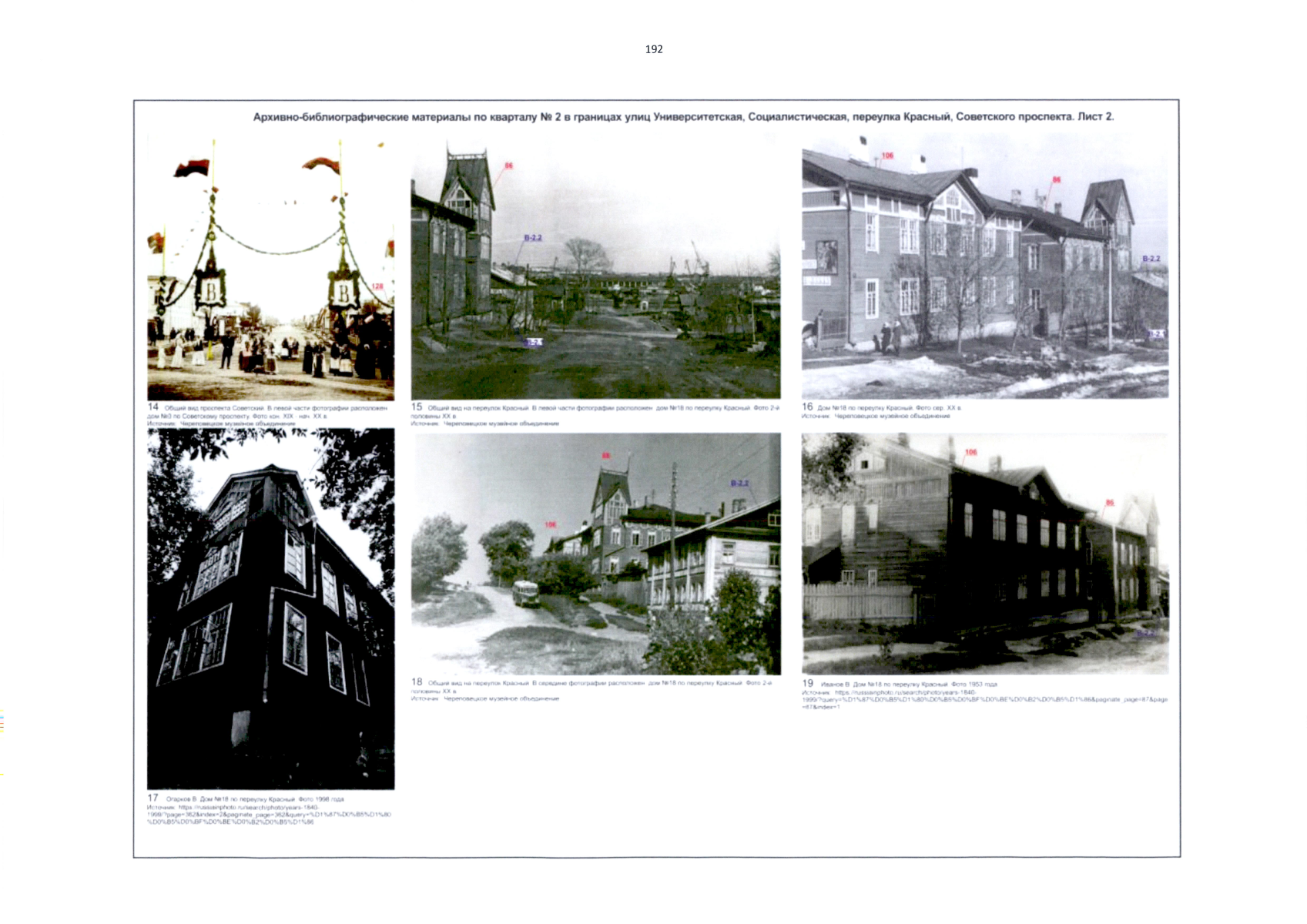Click red marker 128 in photo 14

(377, 286)
